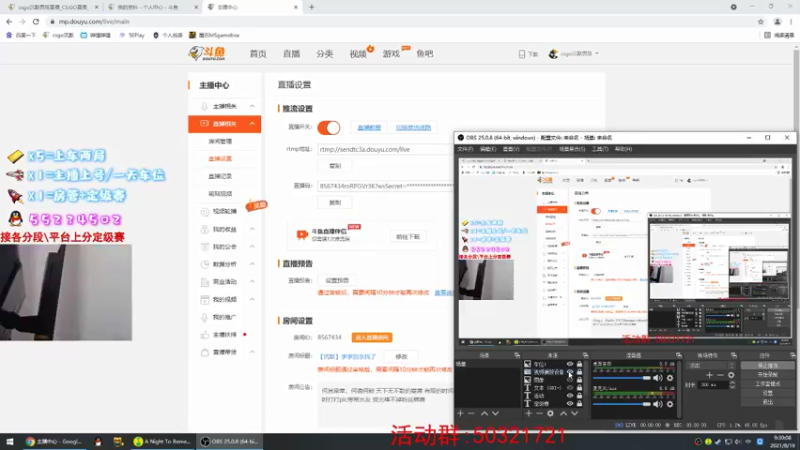Image resolution: width=800 pixels, height=450 pixels.
Task: Open 麦克风/Aux gear settings in OBS mixer
Action: 670,404
